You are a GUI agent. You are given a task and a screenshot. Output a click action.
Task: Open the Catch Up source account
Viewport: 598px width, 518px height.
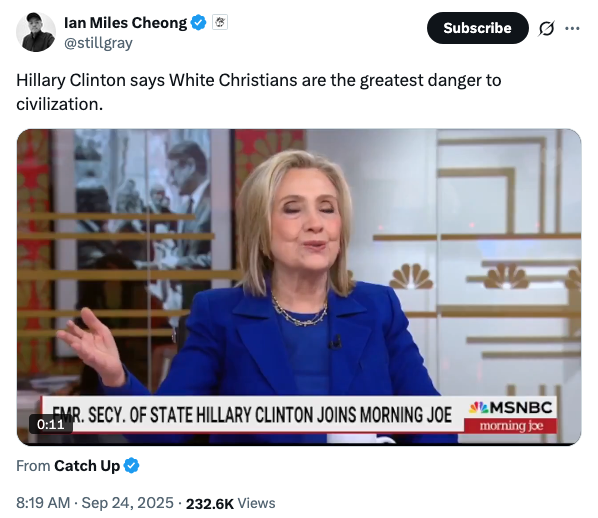coord(87,466)
